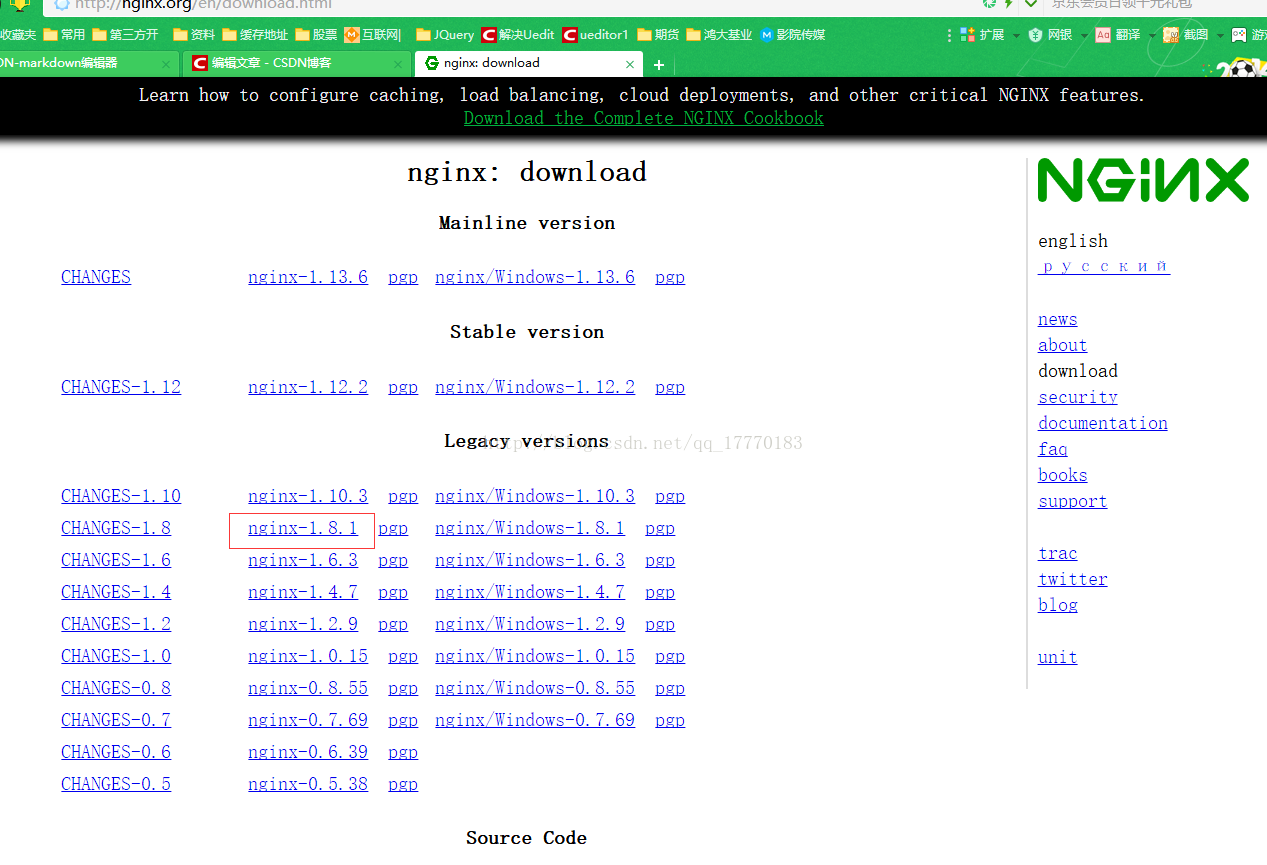Screen dimensions: 1267x865
Task: Open the ueditor1 bookmark
Action: point(596,35)
